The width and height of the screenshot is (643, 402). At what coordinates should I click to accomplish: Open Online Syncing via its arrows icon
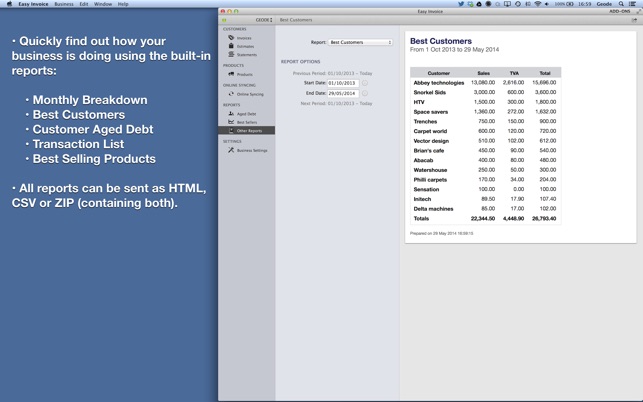[231, 94]
